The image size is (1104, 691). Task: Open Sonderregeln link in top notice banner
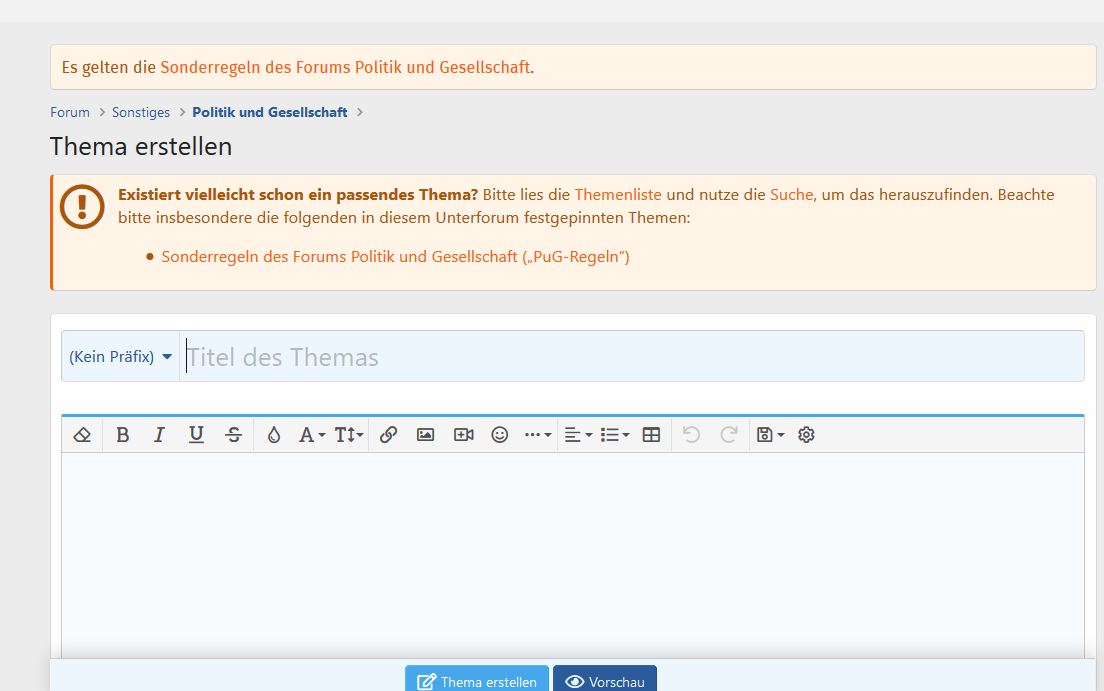[x=345, y=67]
